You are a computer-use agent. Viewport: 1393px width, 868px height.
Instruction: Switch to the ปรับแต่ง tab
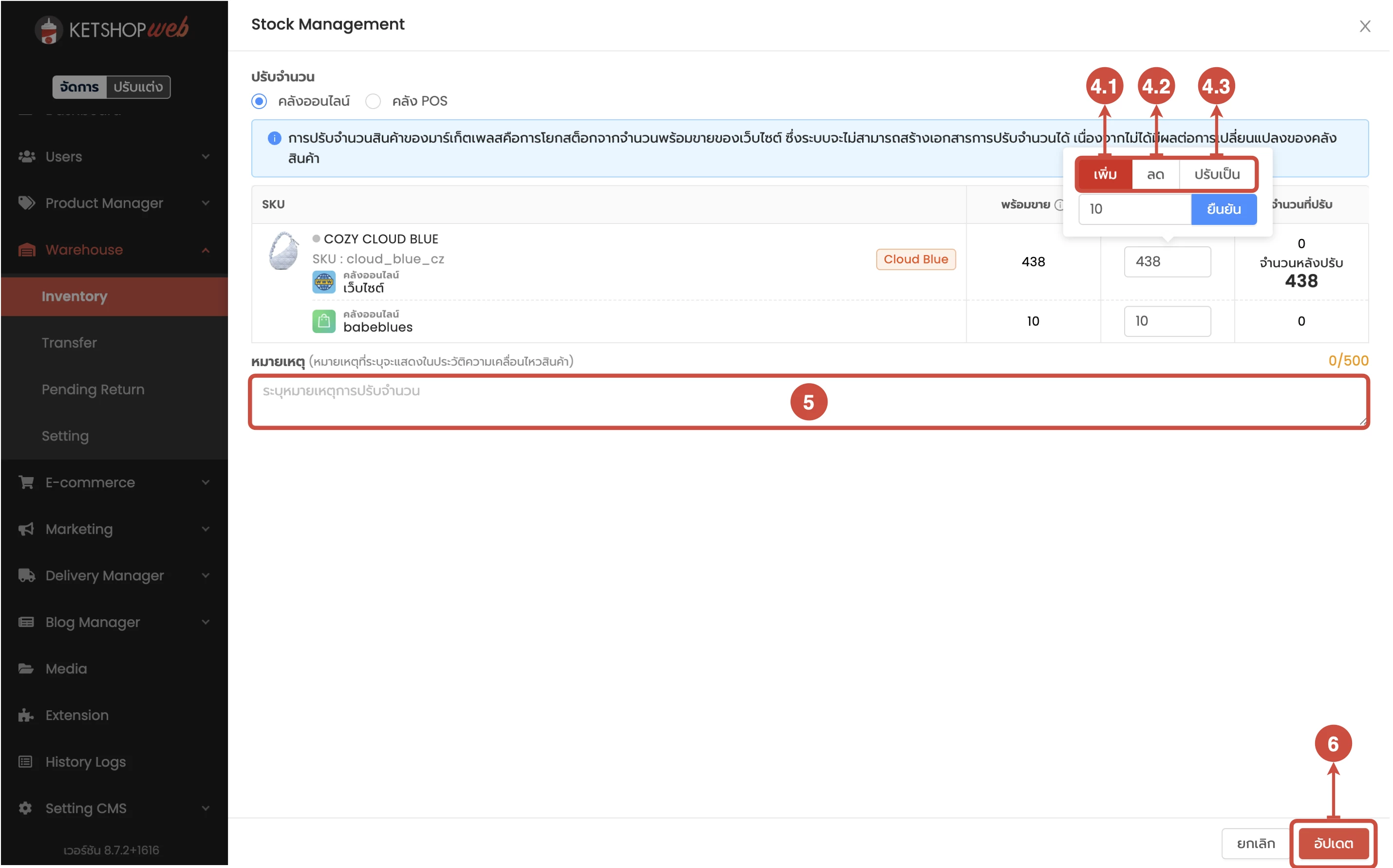coord(138,87)
